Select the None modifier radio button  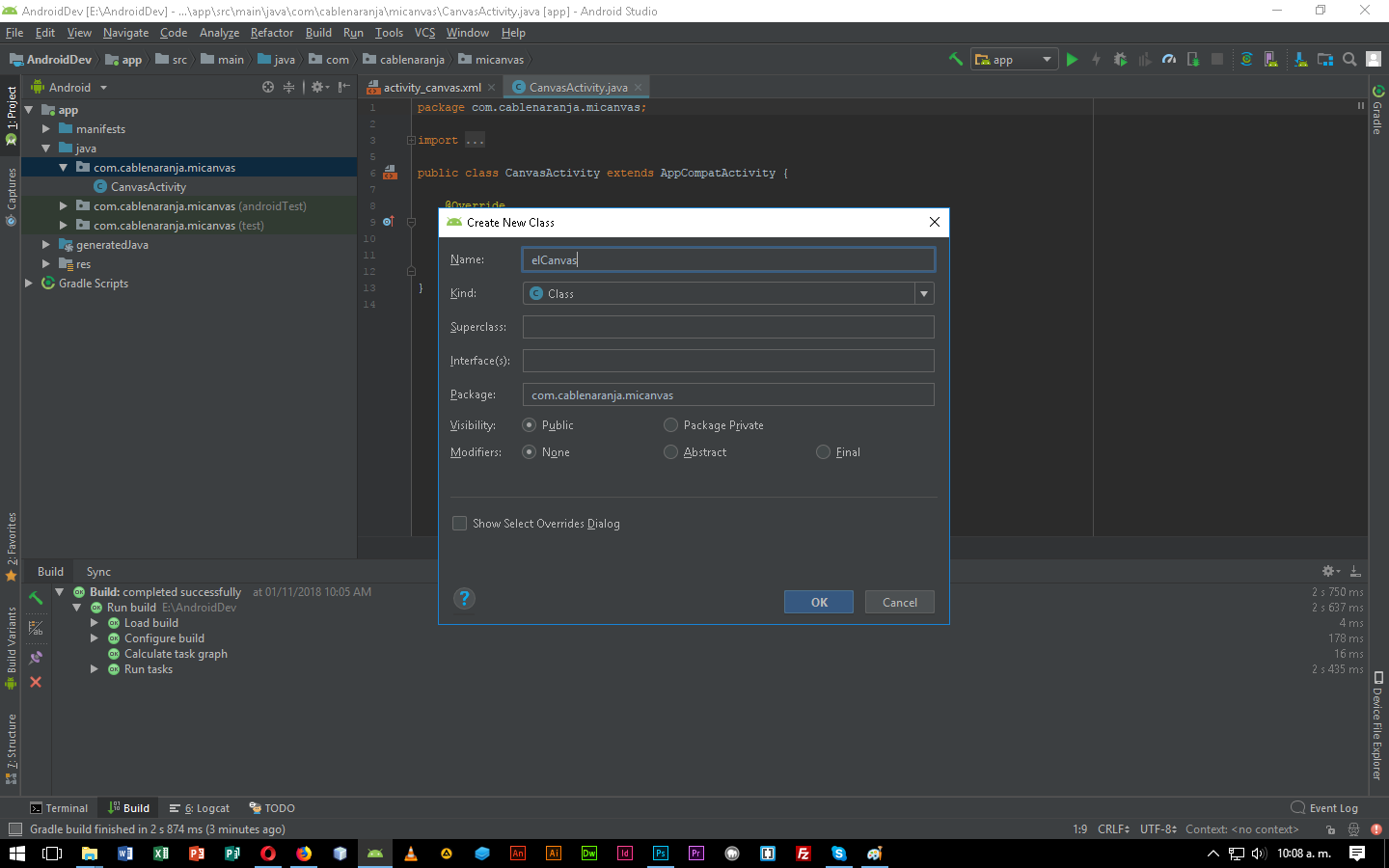coord(529,451)
